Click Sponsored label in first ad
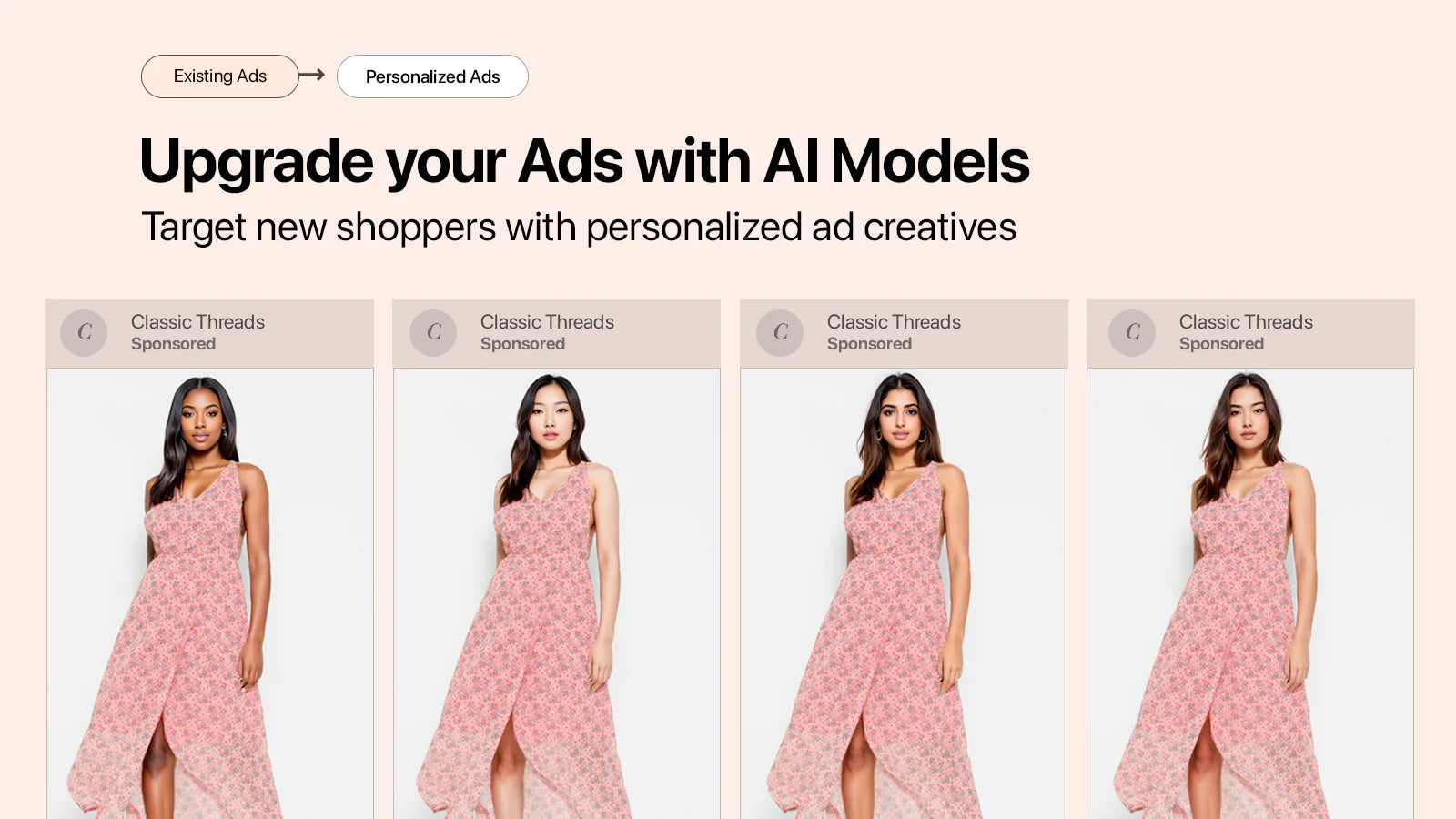This screenshot has height=819, width=1456. tap(173, 344)
